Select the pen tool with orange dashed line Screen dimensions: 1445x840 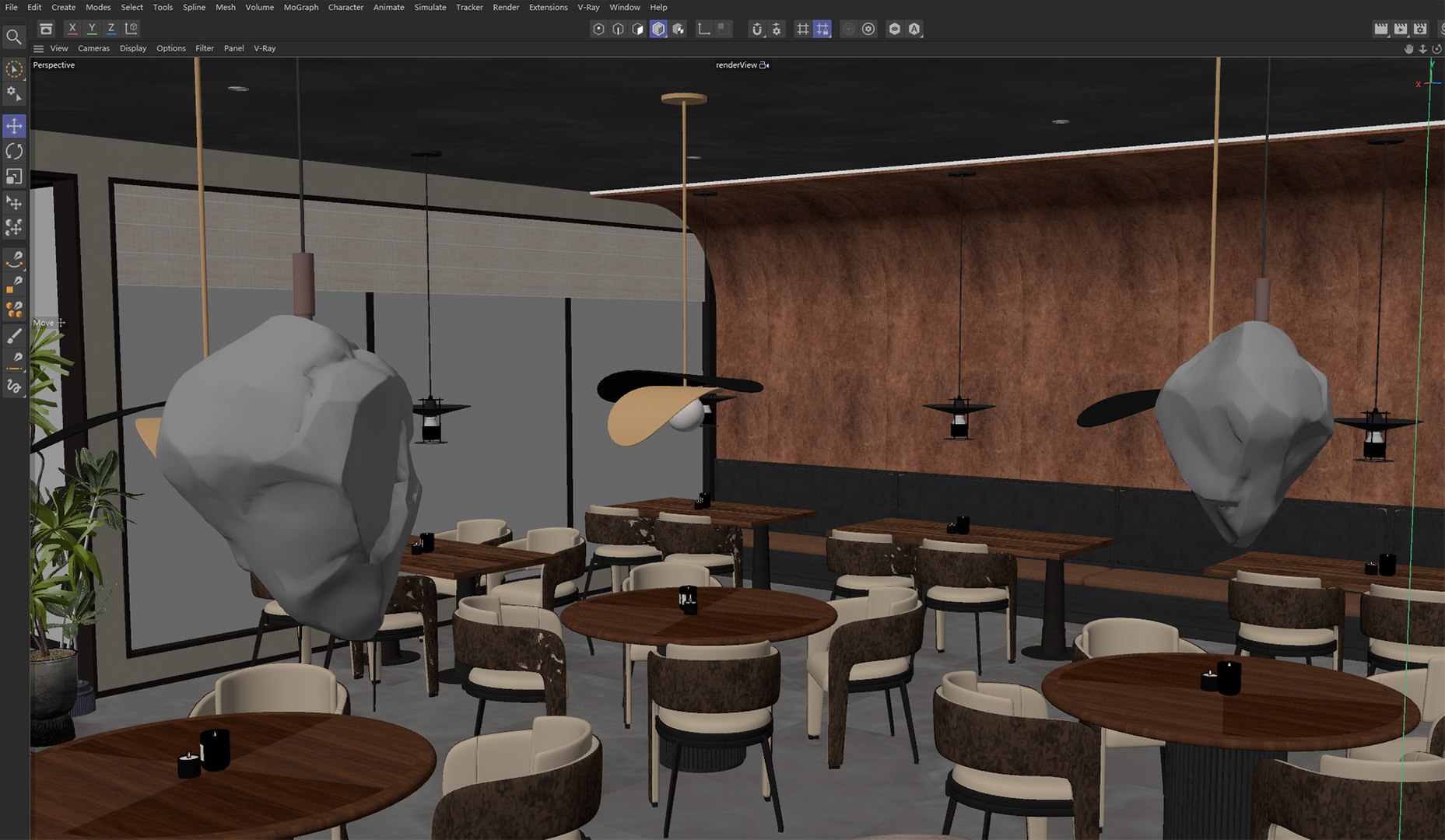pyautogui.click(x=14, y=361)
